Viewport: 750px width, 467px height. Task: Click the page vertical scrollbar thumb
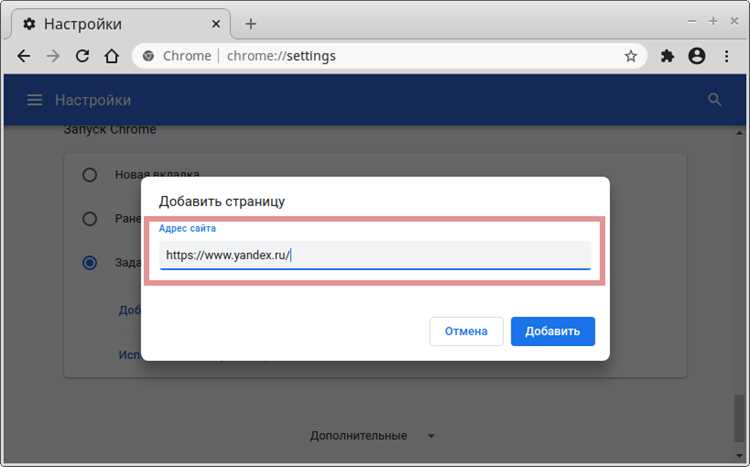coord(739,419)
